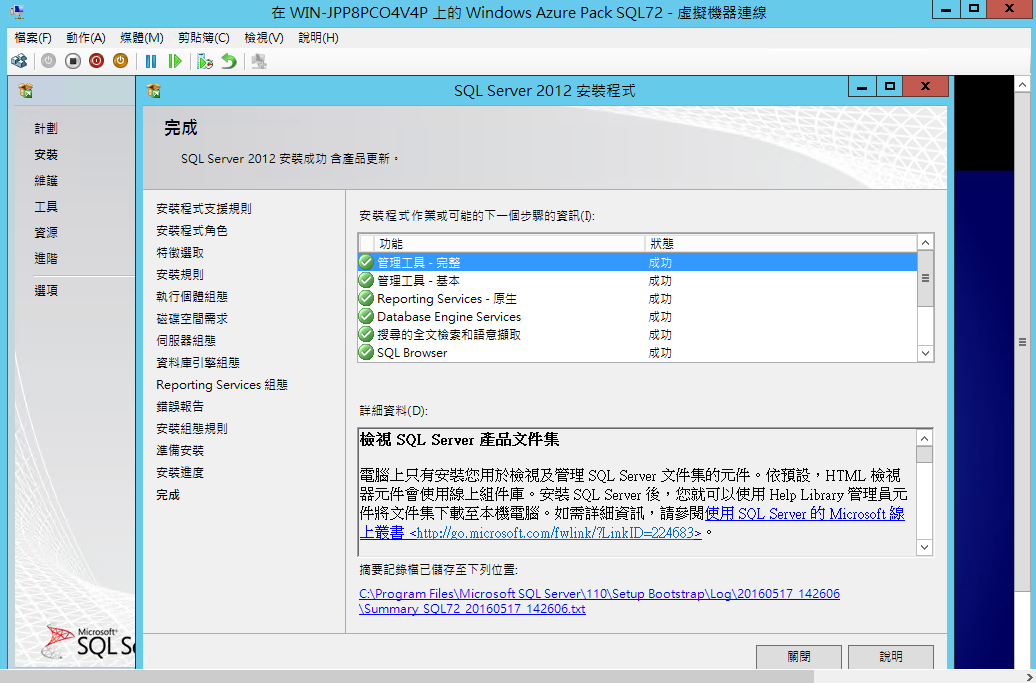Sort by the 狀態 column header
The image size is (1036, 683).
tap(781, 244)
